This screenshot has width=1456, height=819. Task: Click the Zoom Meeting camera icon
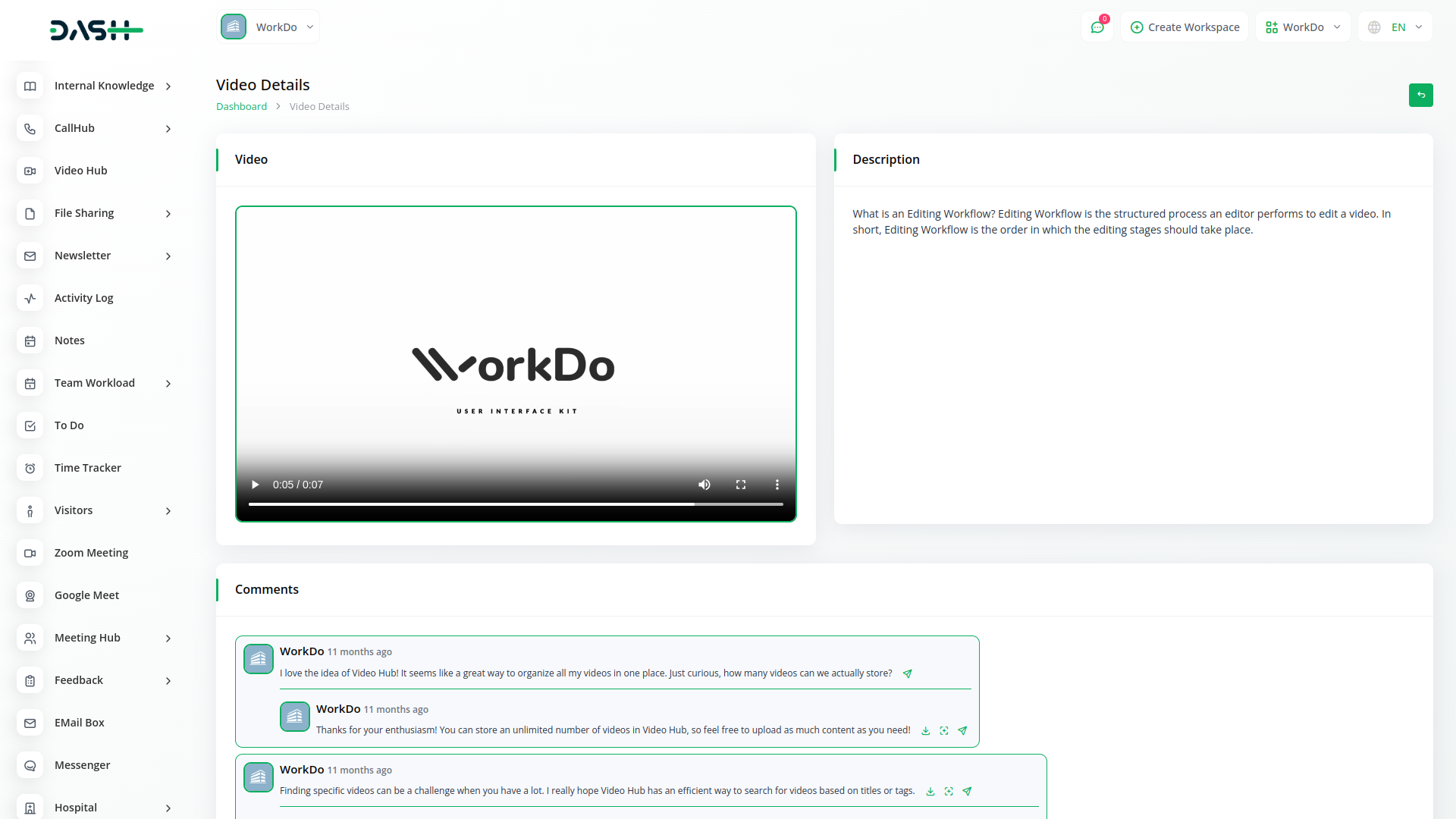coord(30,554)
